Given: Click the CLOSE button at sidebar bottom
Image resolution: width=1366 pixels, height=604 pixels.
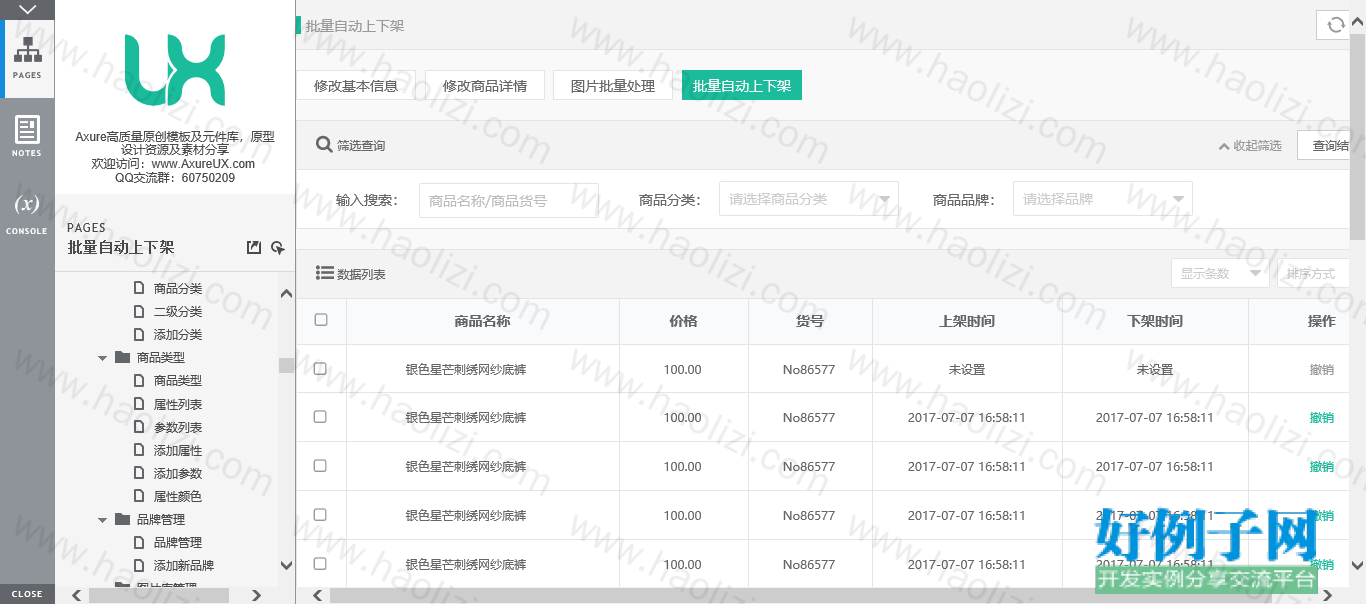Looking at the screenshot, I should click(x=27, y=594).
